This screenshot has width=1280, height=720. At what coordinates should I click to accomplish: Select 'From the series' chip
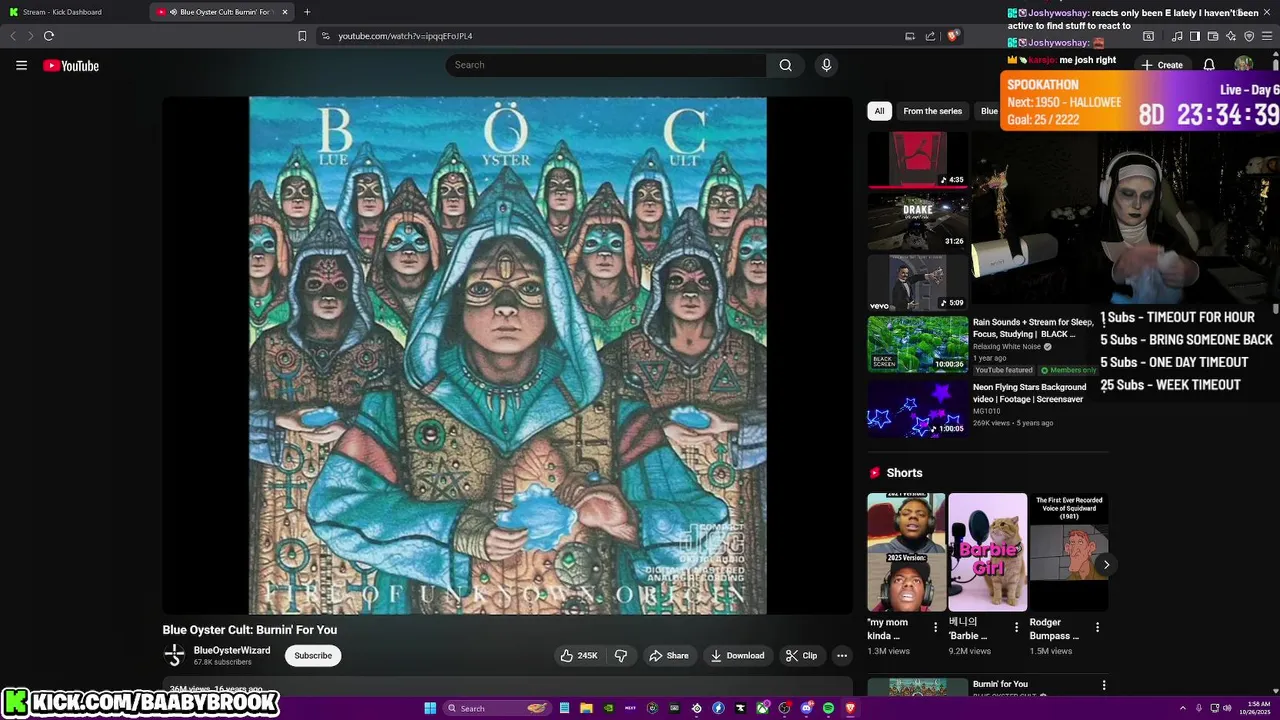(x=932, y=111)
